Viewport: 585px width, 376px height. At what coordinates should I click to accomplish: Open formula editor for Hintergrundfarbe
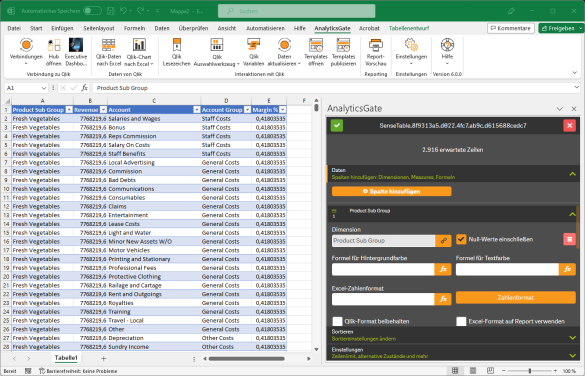tap(443, 269)
